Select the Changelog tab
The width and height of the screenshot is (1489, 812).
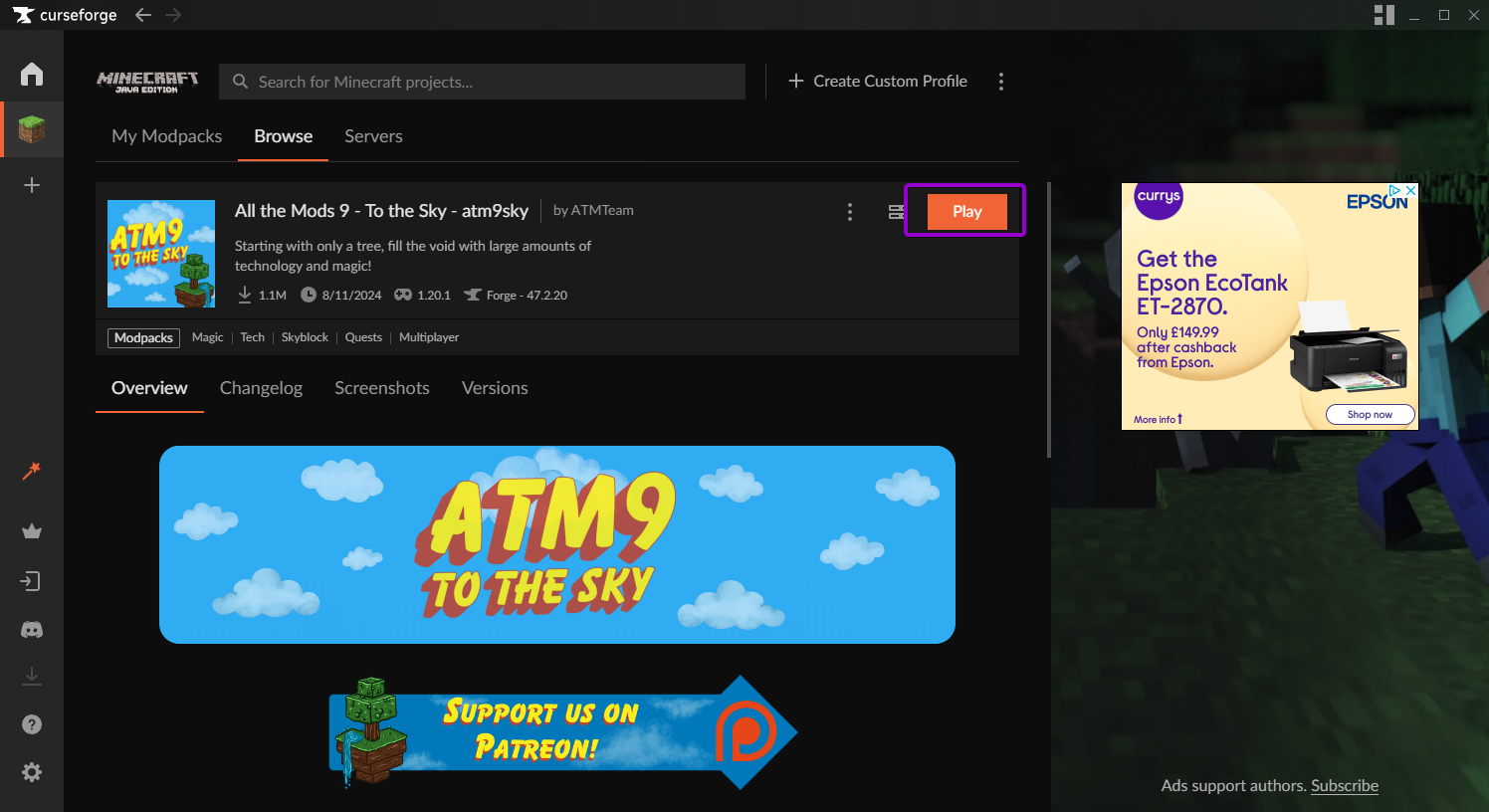click(x=261, y=388)
